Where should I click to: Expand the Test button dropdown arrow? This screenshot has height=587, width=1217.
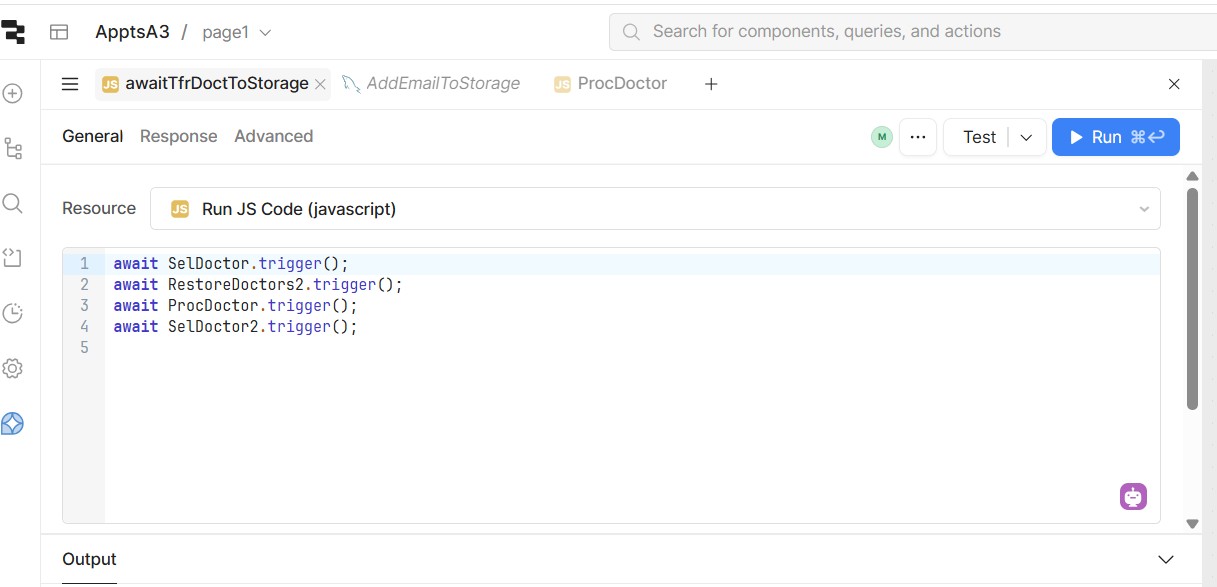click(1026, 138)
